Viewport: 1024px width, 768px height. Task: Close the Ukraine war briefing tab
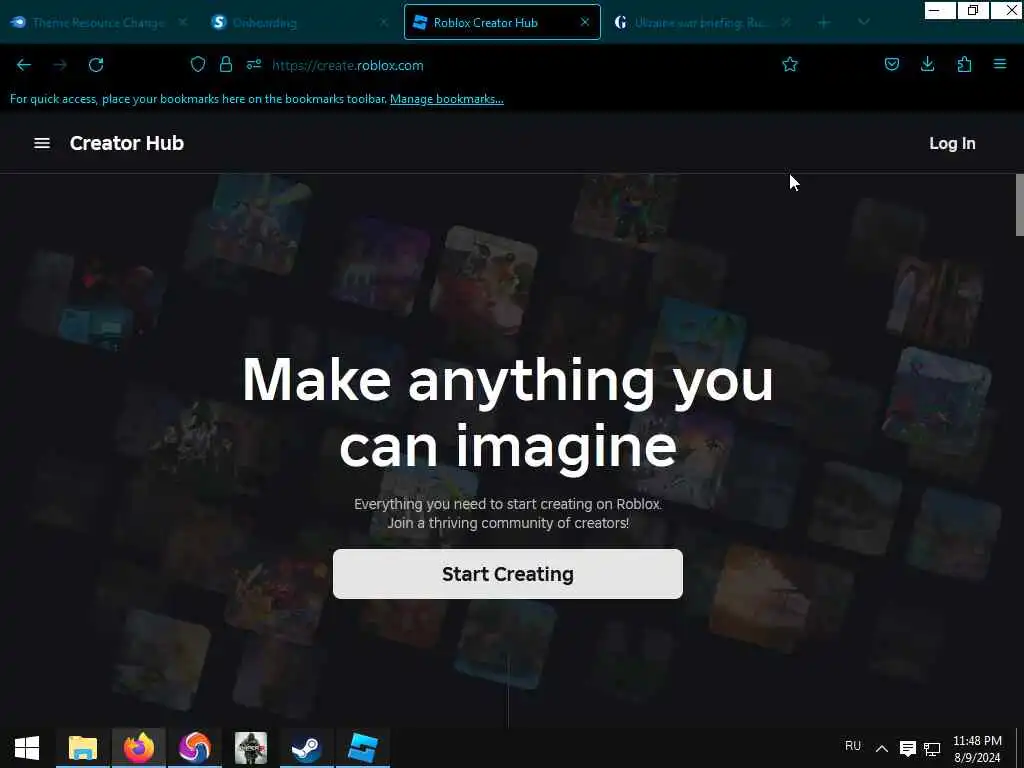pyautogui.click(x=786, y=22)
